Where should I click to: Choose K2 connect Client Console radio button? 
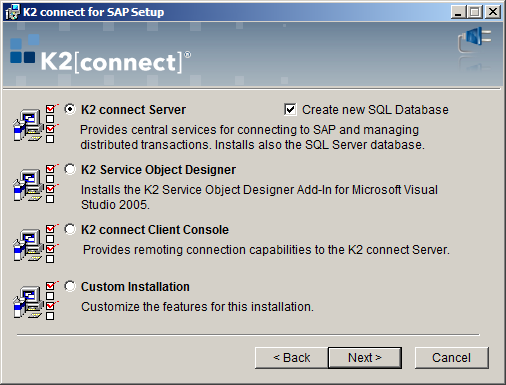70,229
